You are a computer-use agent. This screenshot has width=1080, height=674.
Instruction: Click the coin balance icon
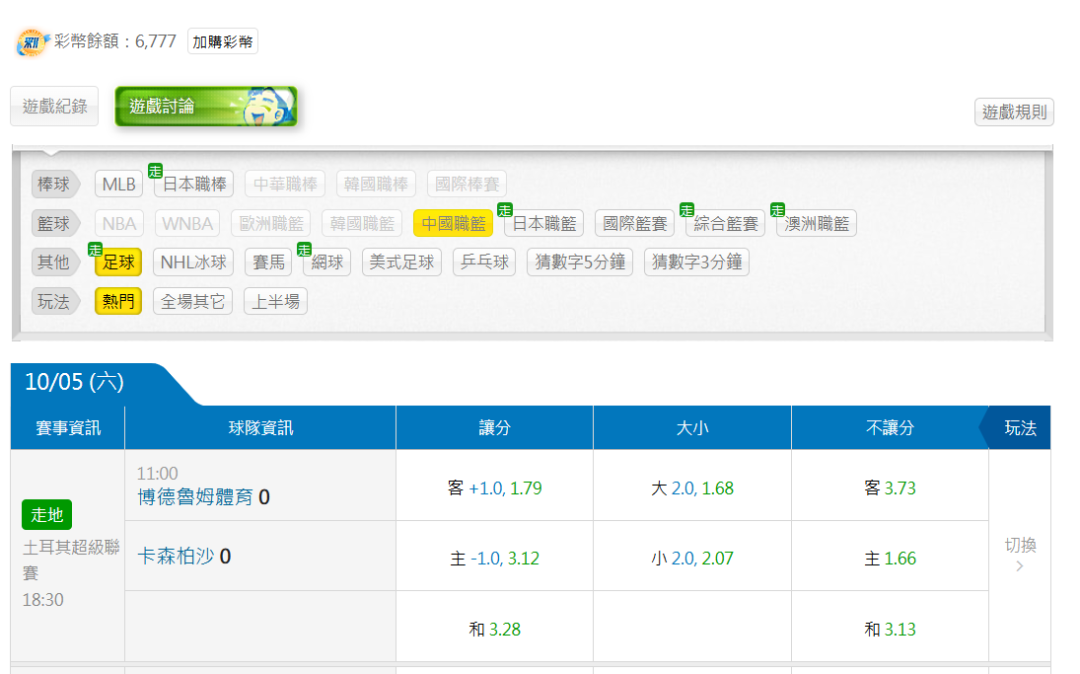[x=33, y=42]
